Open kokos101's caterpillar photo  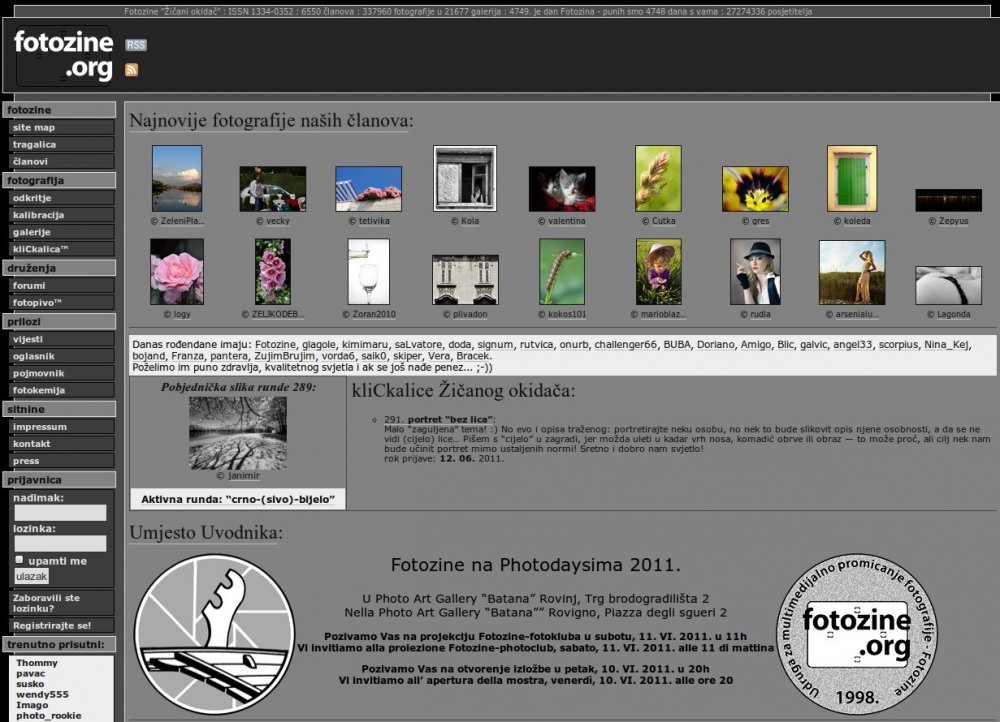(562, 272)
